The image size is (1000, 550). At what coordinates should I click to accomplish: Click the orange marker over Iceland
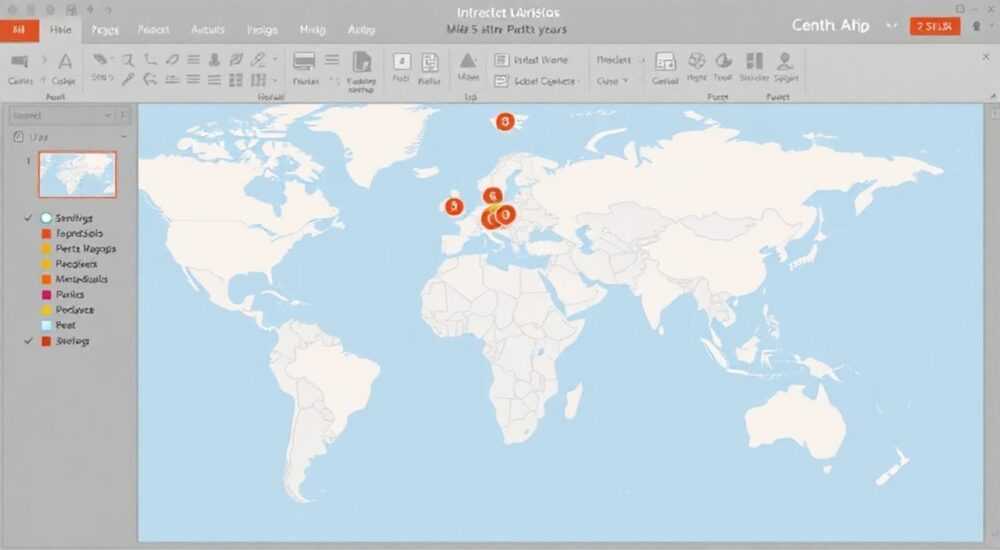point(505,122)
